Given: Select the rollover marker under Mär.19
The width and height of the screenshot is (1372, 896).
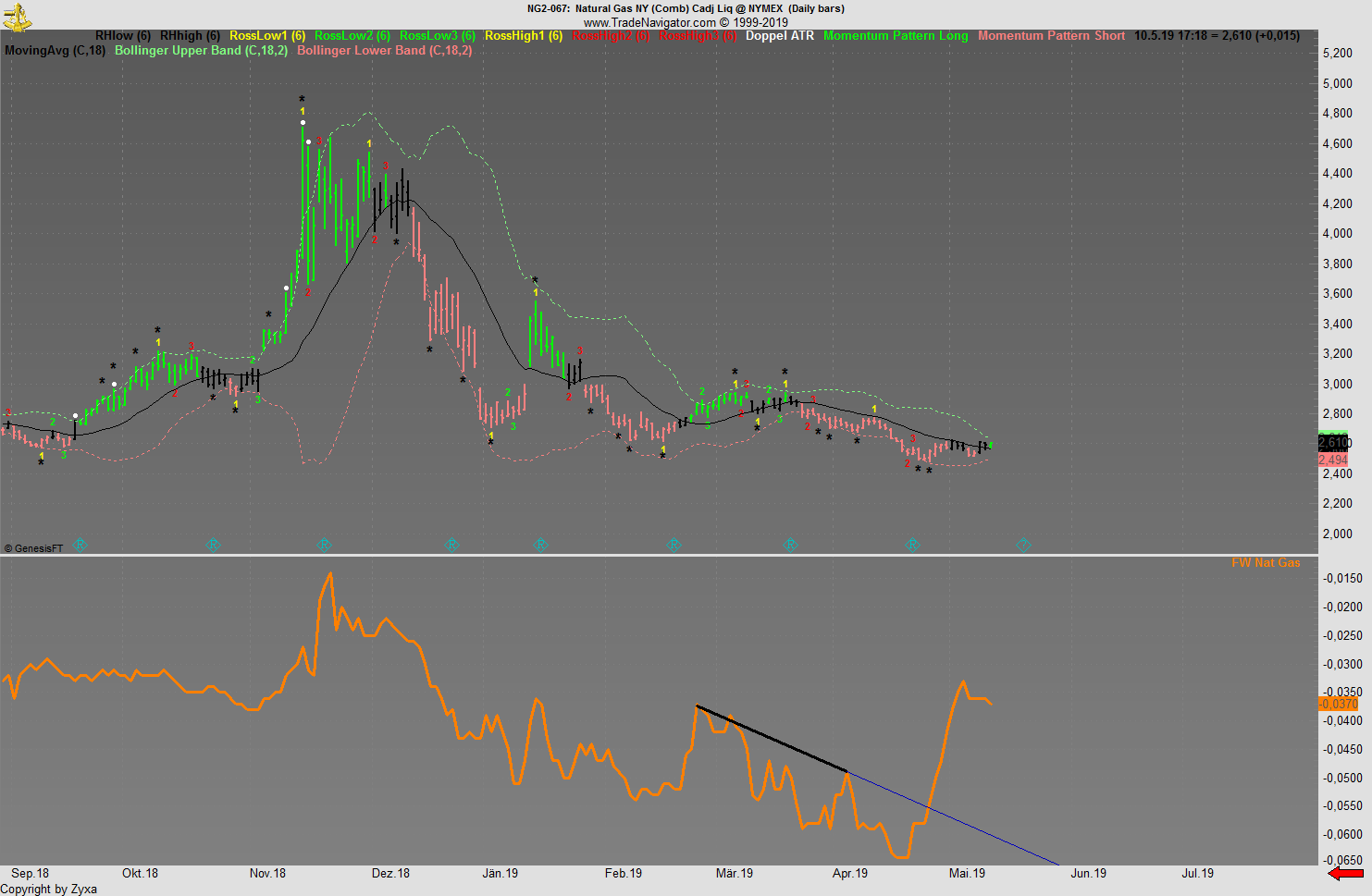Looking at the screenshot, I should [x=790, y=545].
